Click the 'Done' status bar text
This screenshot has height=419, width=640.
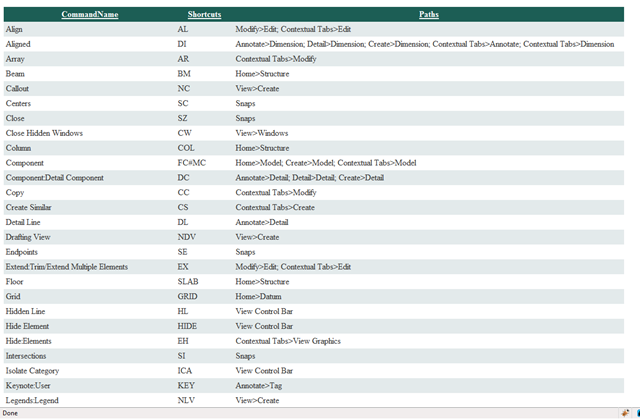click(x=10, y=413)
